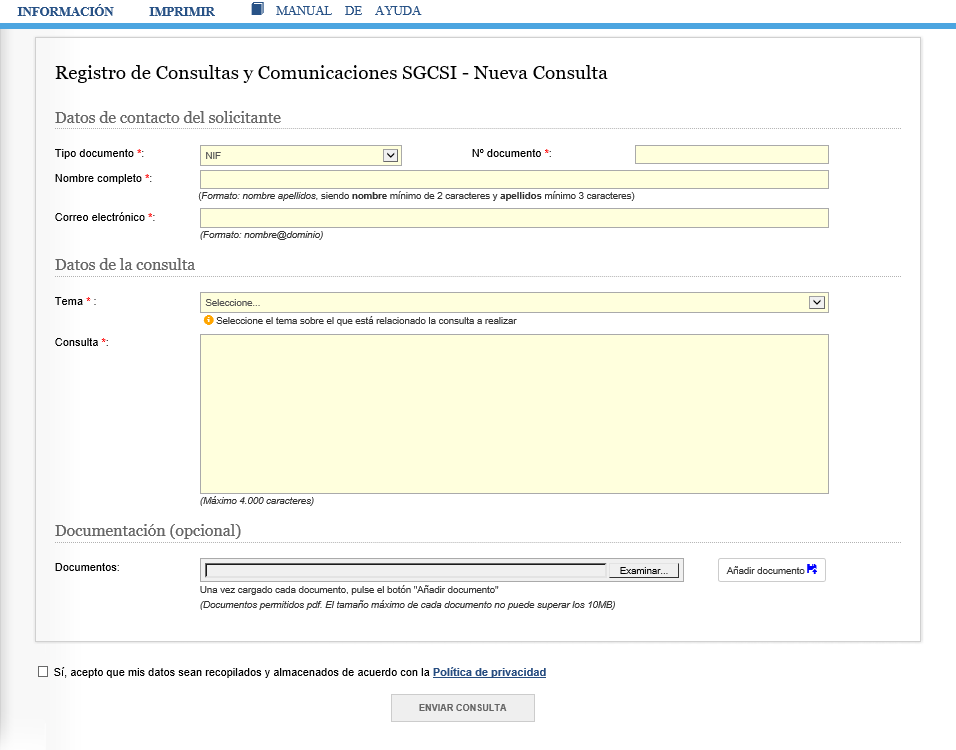Click inside the Consulta text area
Image resolution: width=956 pixels, height=750 pixels.
click(514, 413)
